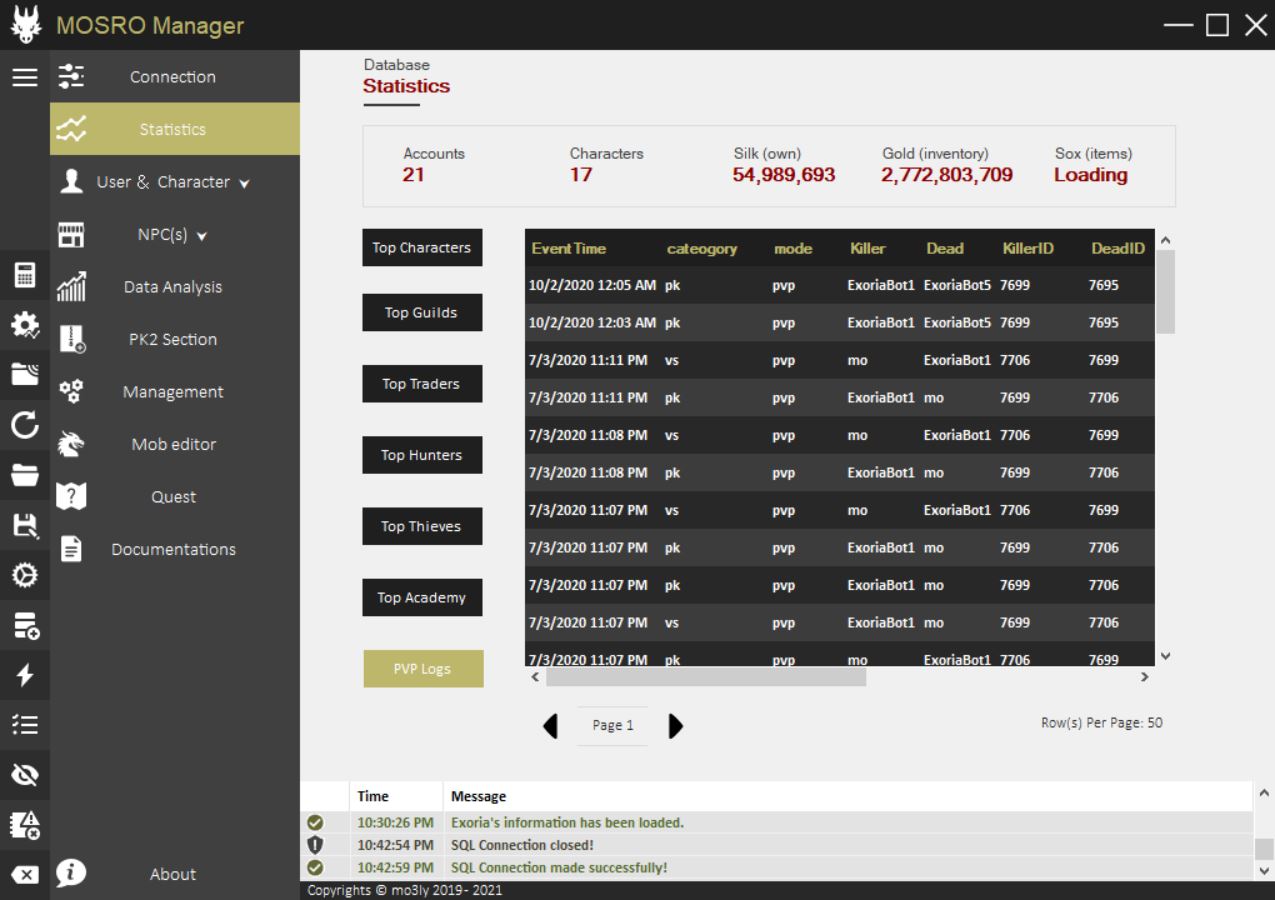The height and width of the screenshot is (900, 1275).
Task: Sort table by EventTime column header
Action: point(569,249)
